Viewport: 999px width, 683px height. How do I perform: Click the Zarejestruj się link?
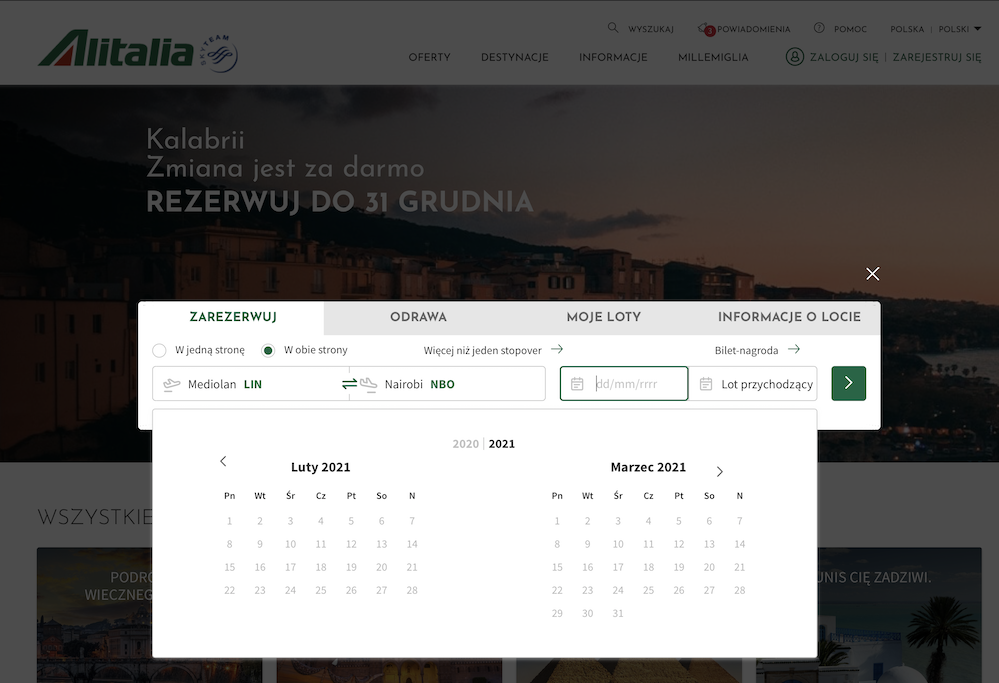pyautogui.click(x=937, y=57)
